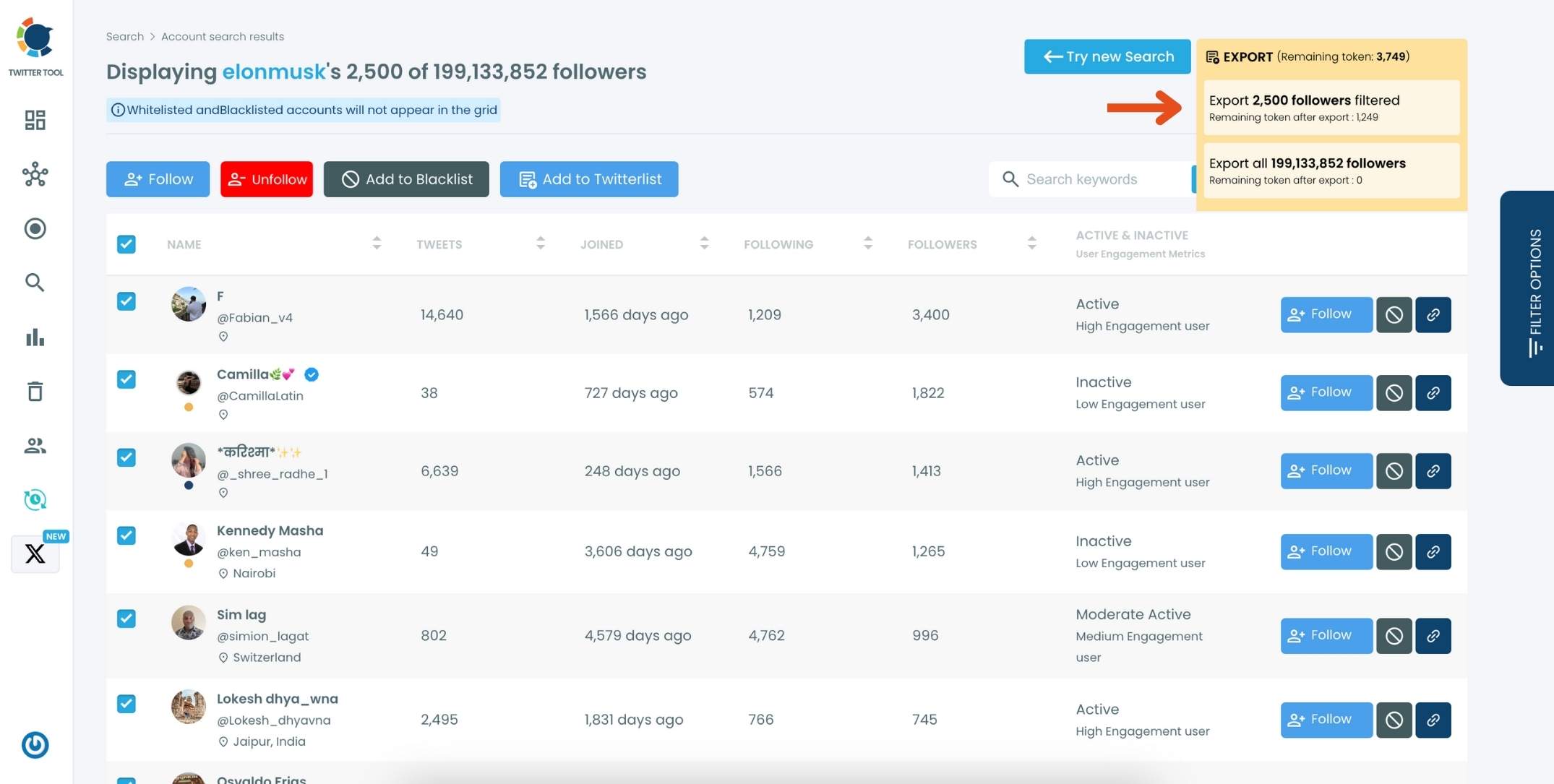The width and height of the screenshot is (1554, 784).
Task: Sort the FOLLOWERS column with its arrows
Action: pos(1032,244)
